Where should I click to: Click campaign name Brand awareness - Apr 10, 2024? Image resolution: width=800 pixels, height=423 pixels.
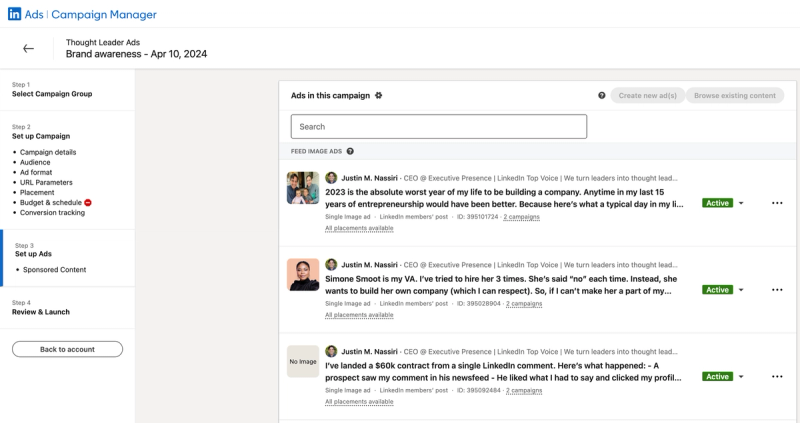[136, 54]
